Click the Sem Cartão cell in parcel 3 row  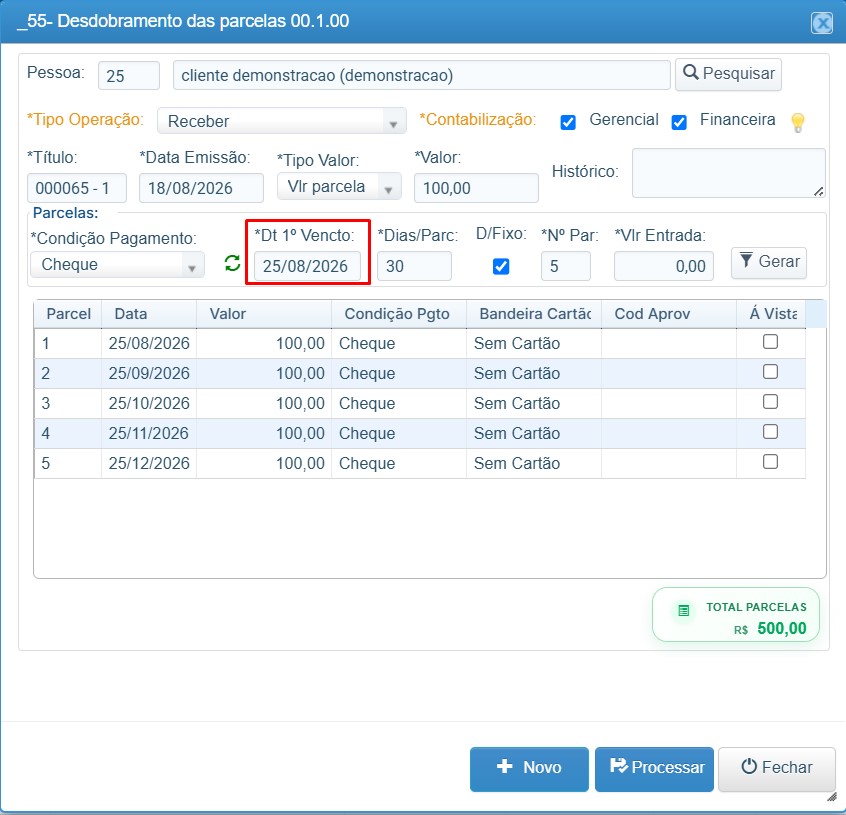pyautogui.click(x=534, y=403)
